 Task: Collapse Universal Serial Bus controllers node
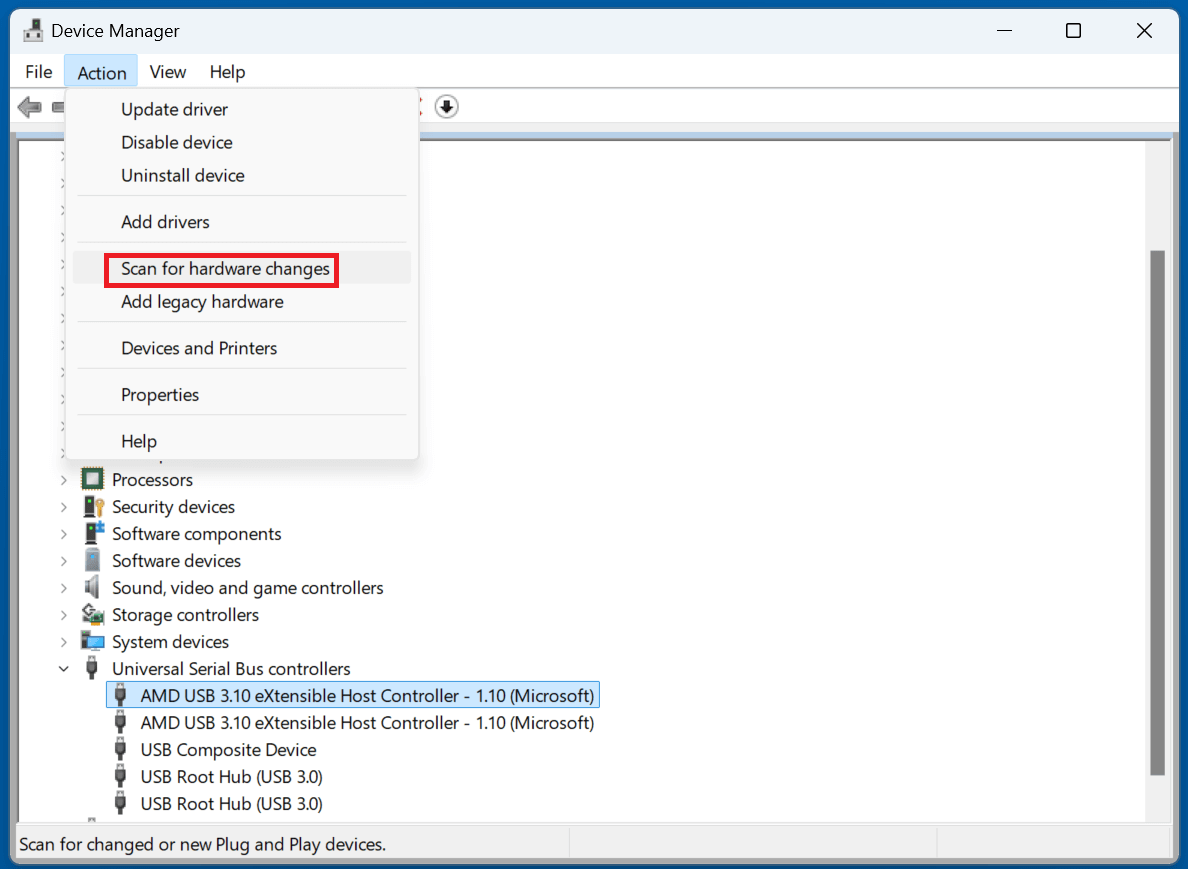[64, 669]
